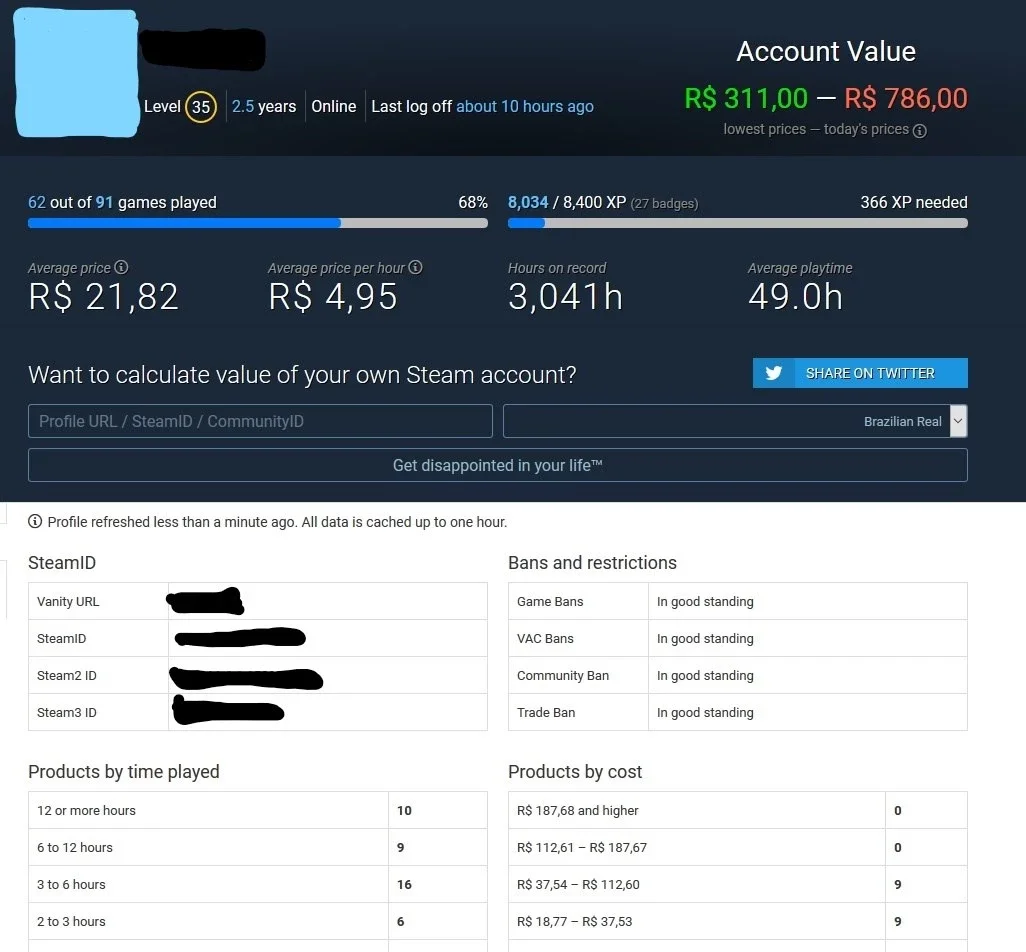Click the games played progress bar
Screen dimensions: 1026x952
[x=258, y=223]
